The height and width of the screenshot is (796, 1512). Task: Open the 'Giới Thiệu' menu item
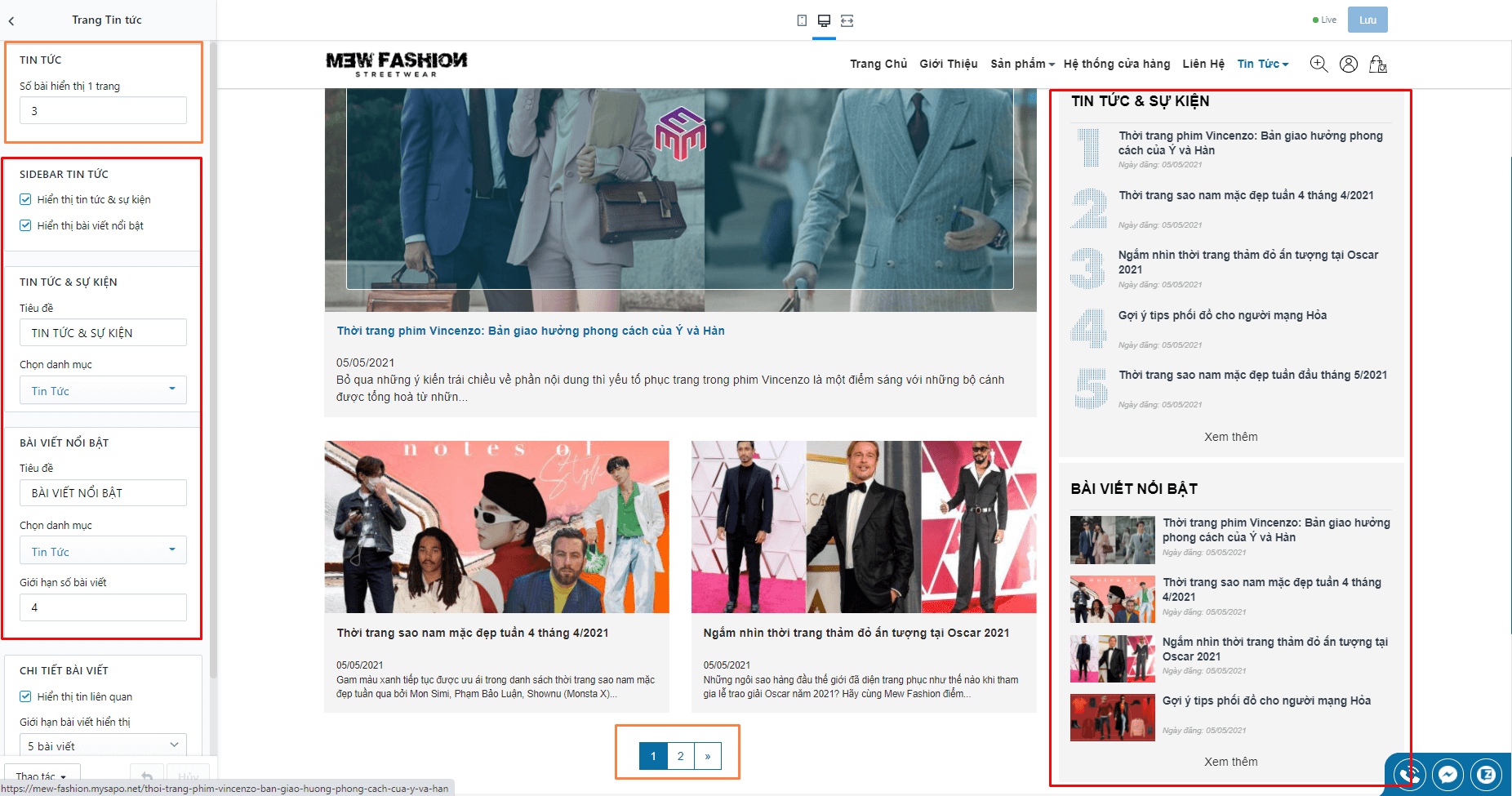coord(948,64)
